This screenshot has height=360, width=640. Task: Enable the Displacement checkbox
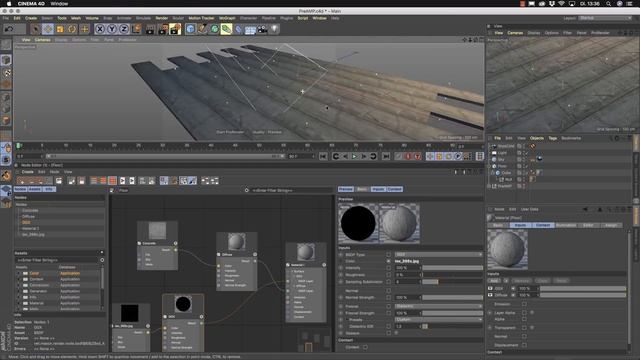(524, 345)
